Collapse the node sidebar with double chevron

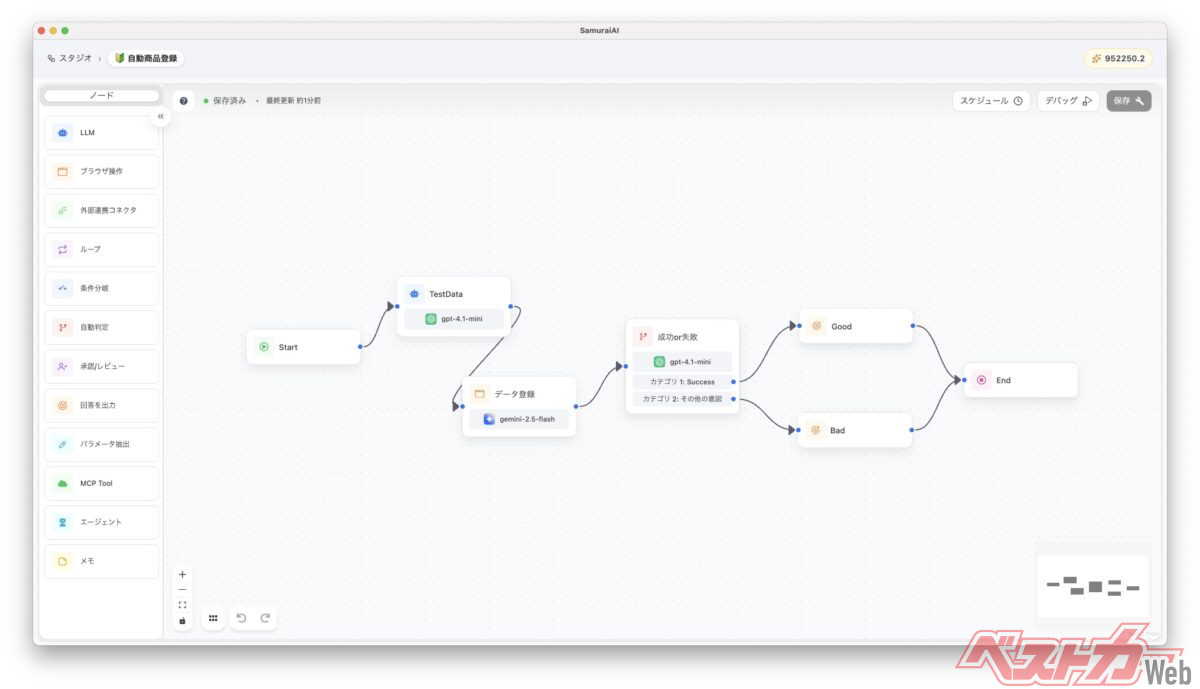click(161, 117)
